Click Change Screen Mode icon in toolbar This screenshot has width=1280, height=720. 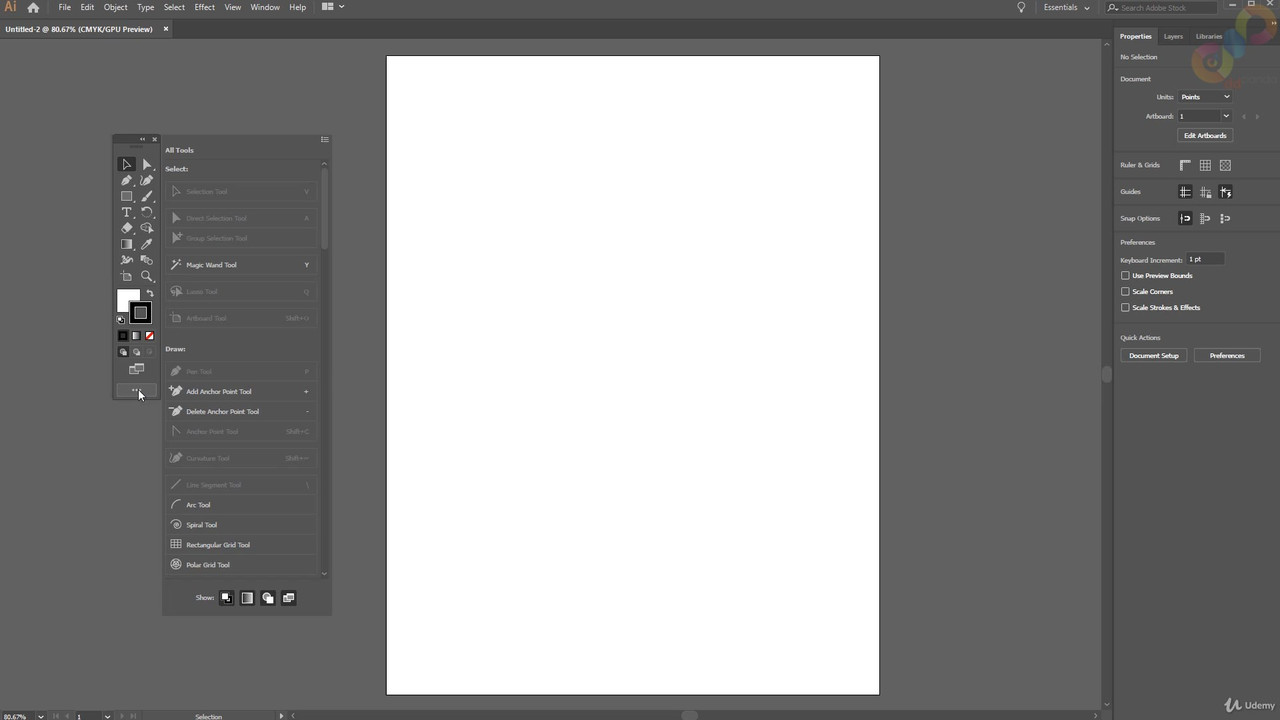136,370
